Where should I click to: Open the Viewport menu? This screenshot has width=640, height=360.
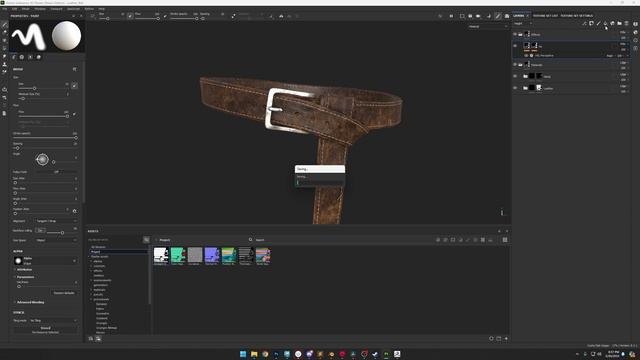(x=56, y=9)
